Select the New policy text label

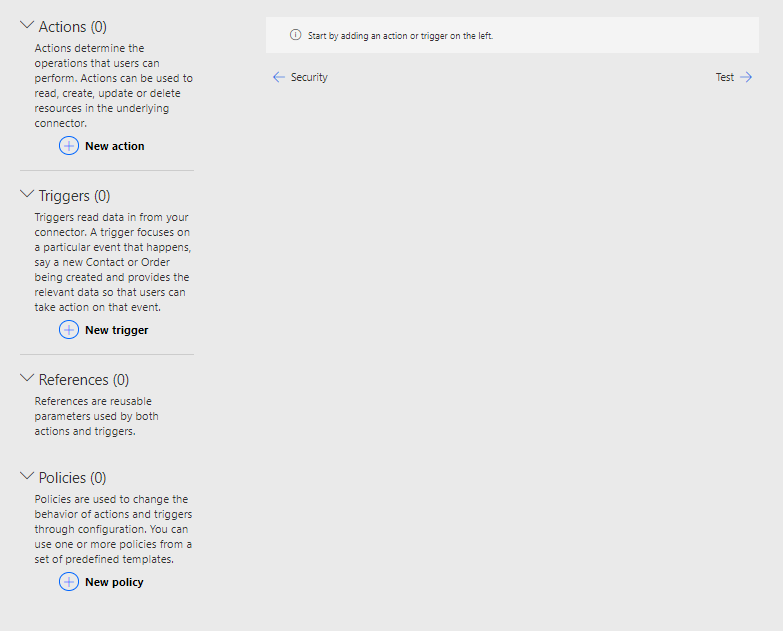(x=114, y=582)
